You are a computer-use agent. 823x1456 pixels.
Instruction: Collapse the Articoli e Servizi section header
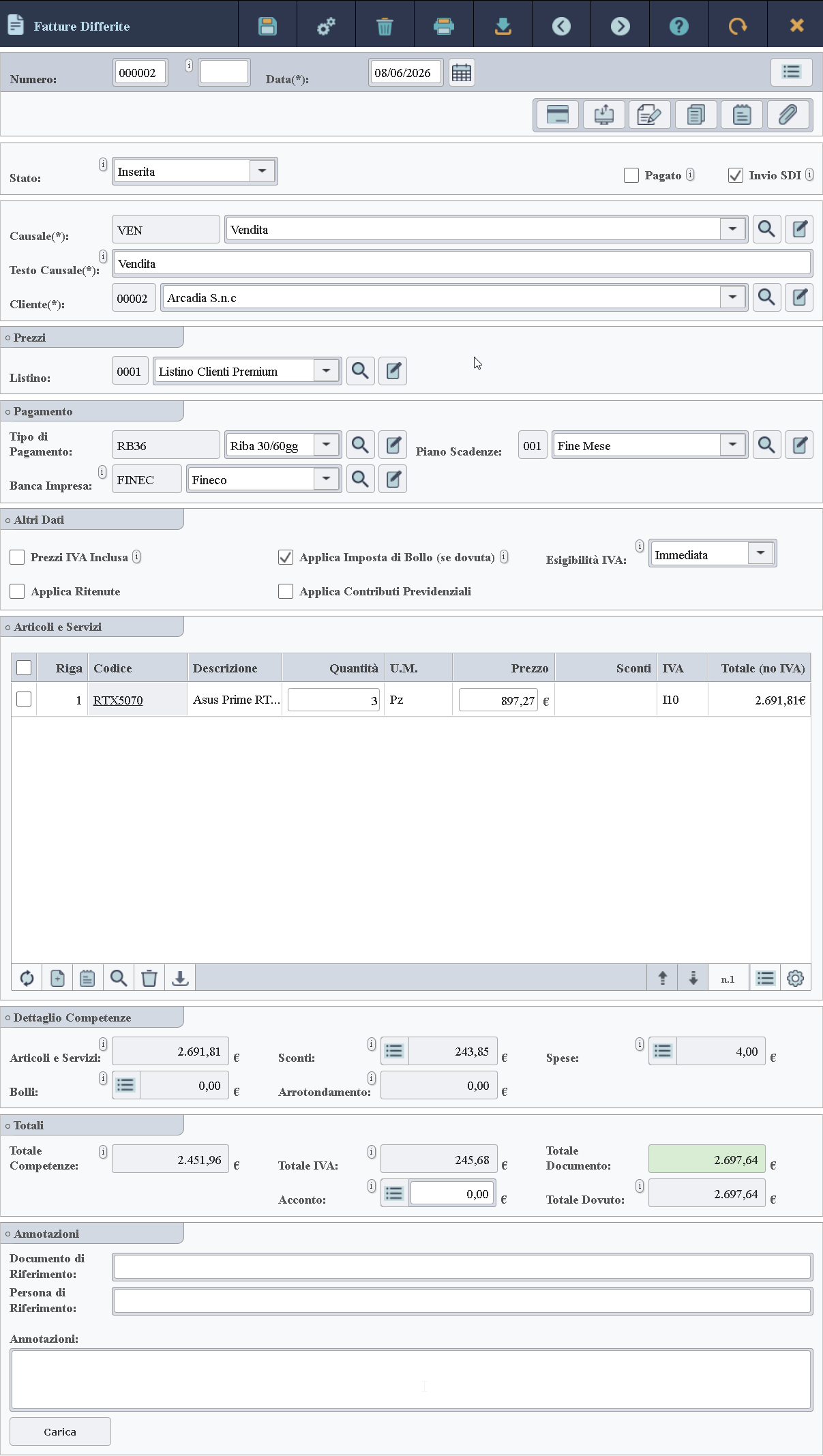tap(92, 627)
